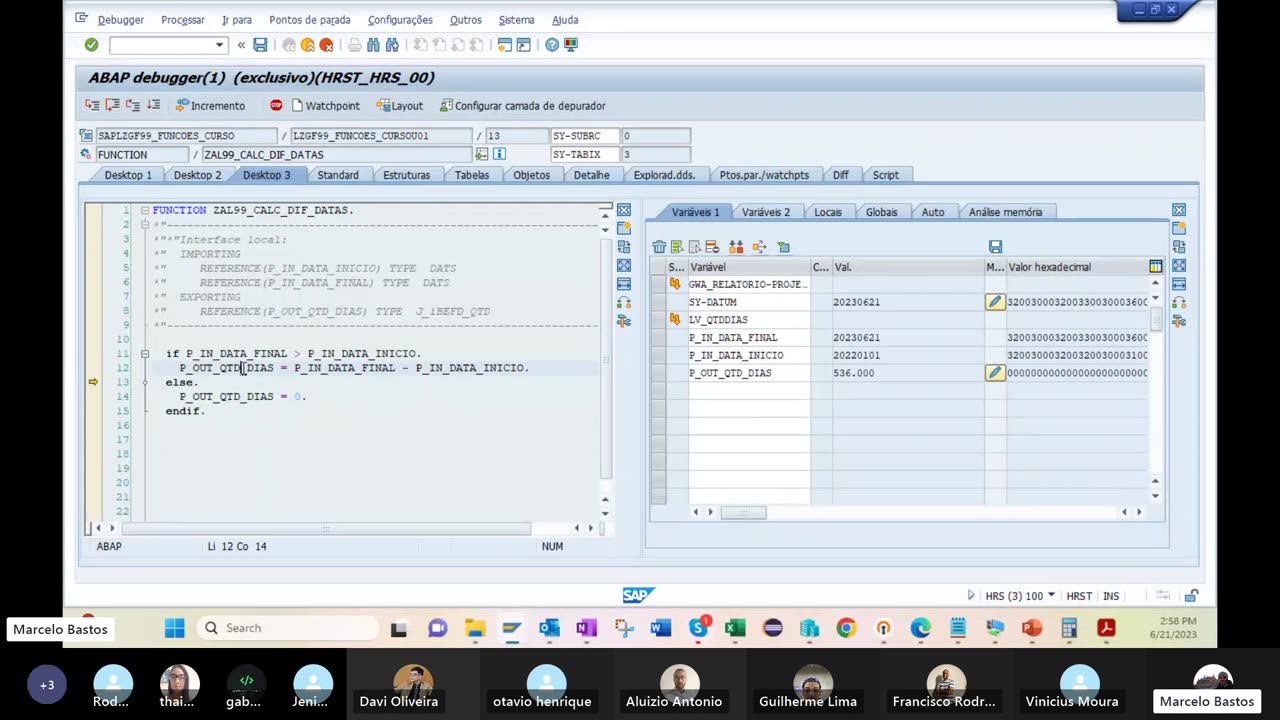
Task: Show the +3 additional meeting participants
Action: tap(47, 685)
